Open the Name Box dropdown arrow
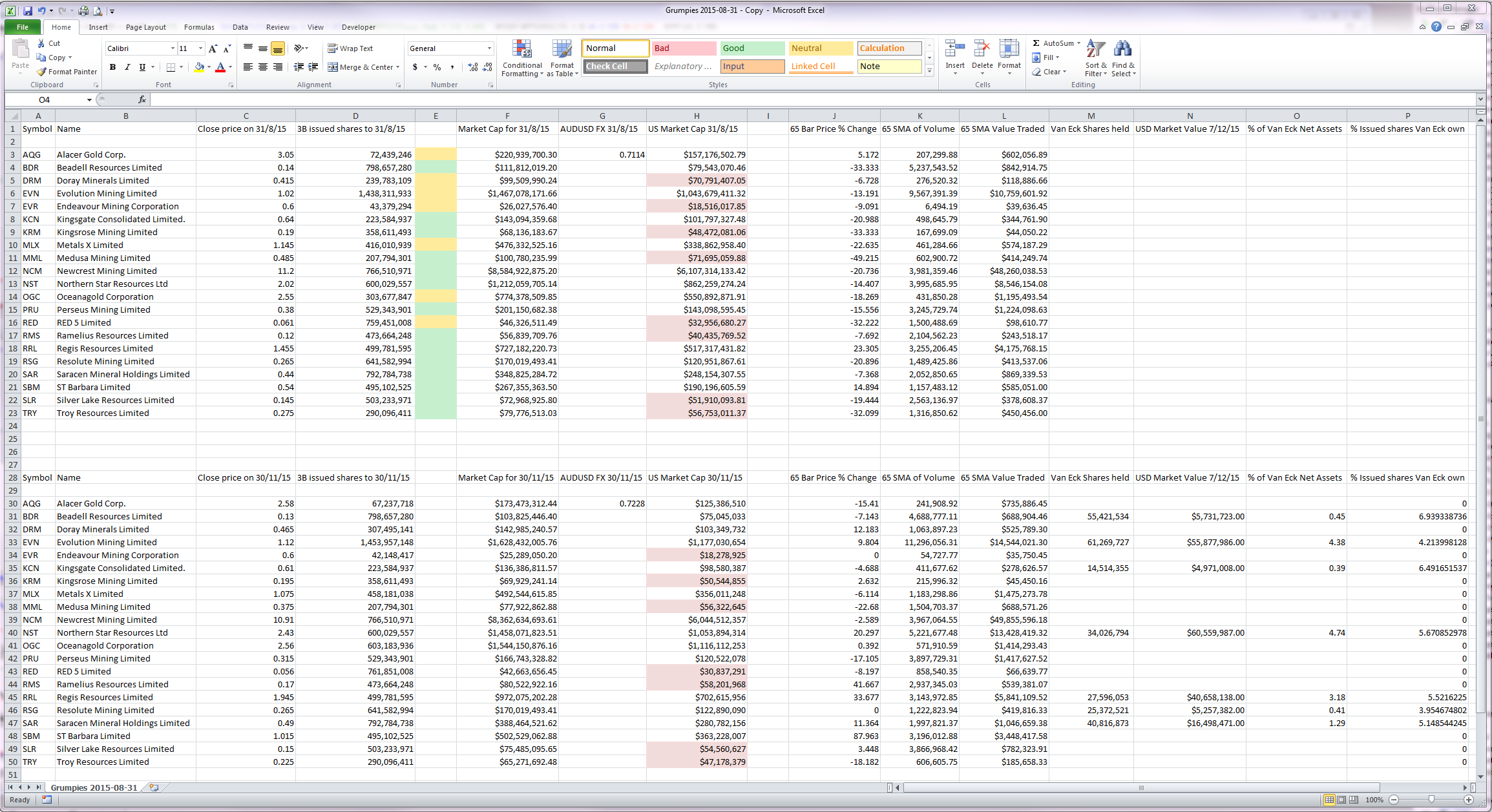1492x812 pixels. [x=89, y=99]
